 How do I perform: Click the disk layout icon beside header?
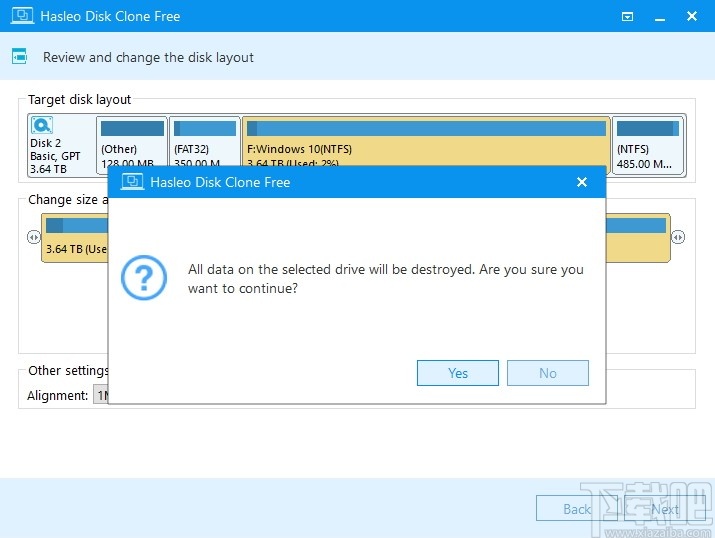click(x=19, y=57)
